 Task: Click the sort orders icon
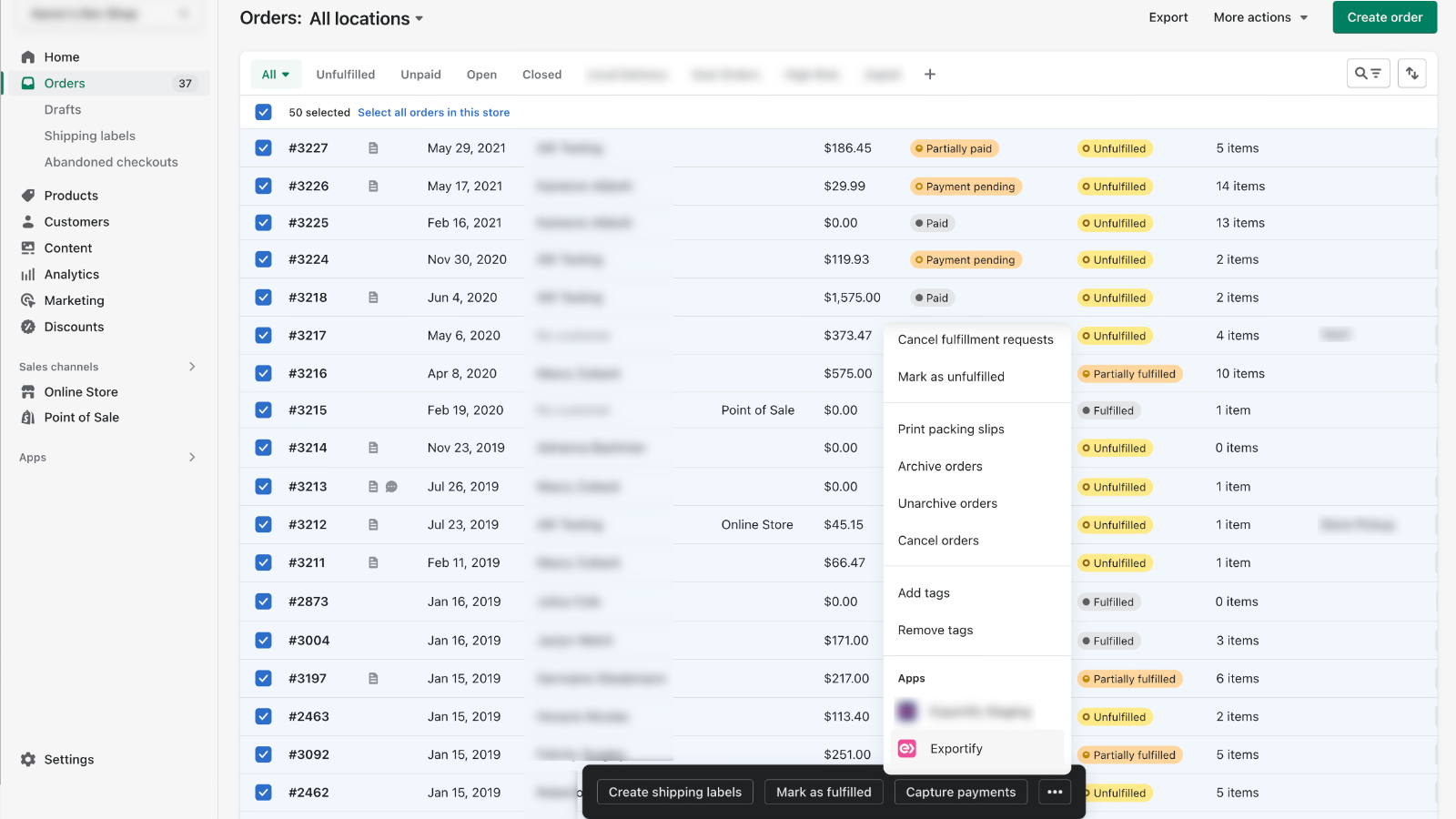1411,73
